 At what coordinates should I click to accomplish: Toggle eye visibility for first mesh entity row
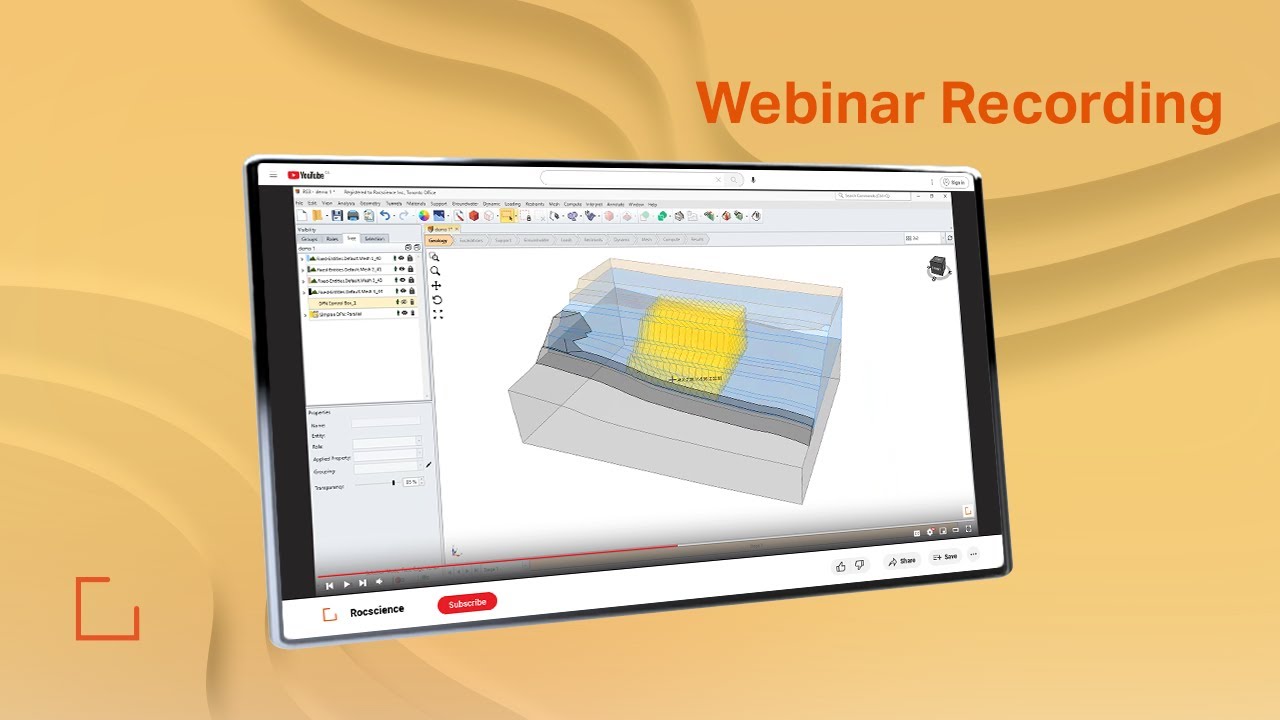[403, 258]
